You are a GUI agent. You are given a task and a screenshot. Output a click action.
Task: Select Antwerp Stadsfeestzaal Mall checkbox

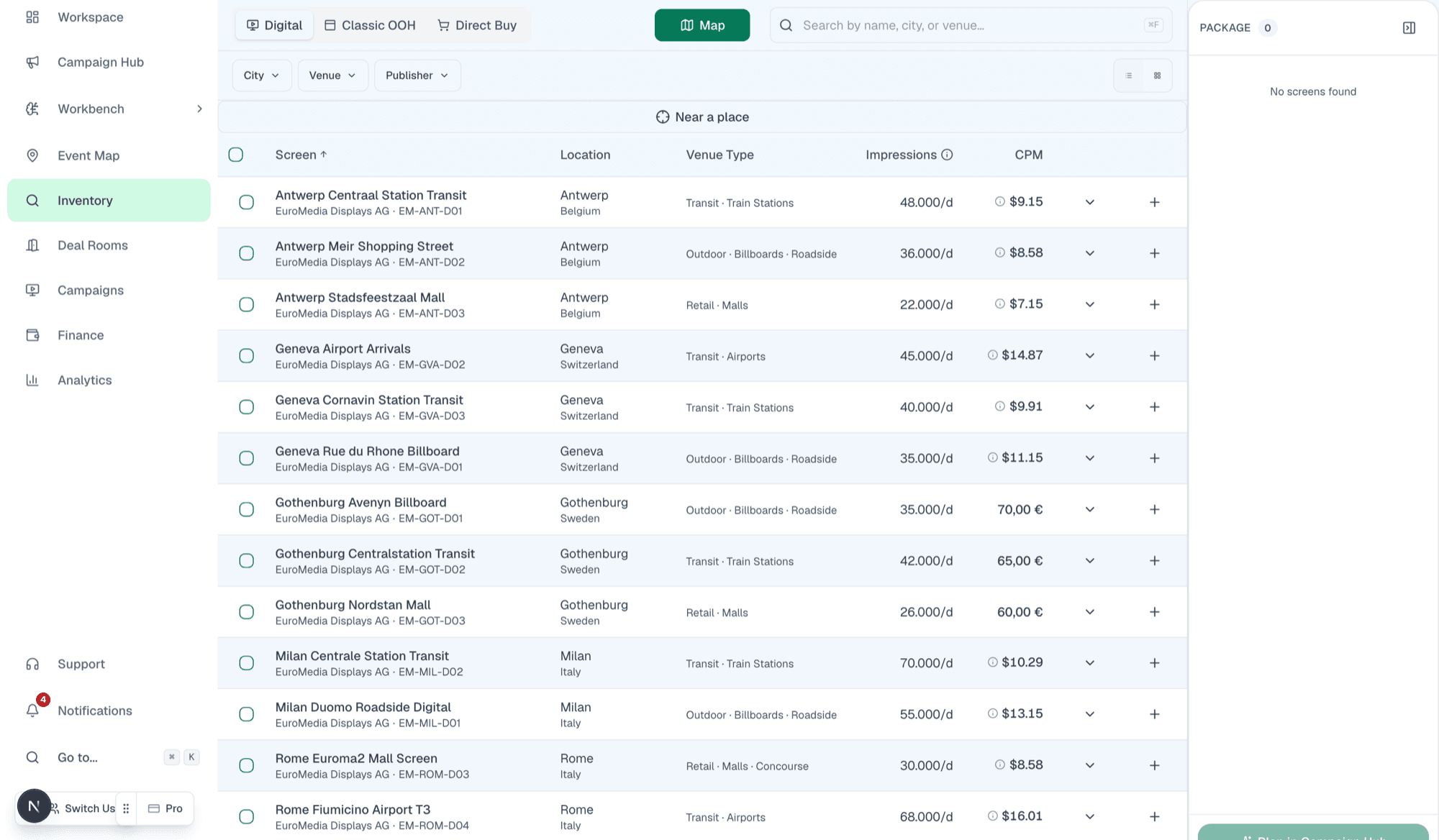point(247,304)
